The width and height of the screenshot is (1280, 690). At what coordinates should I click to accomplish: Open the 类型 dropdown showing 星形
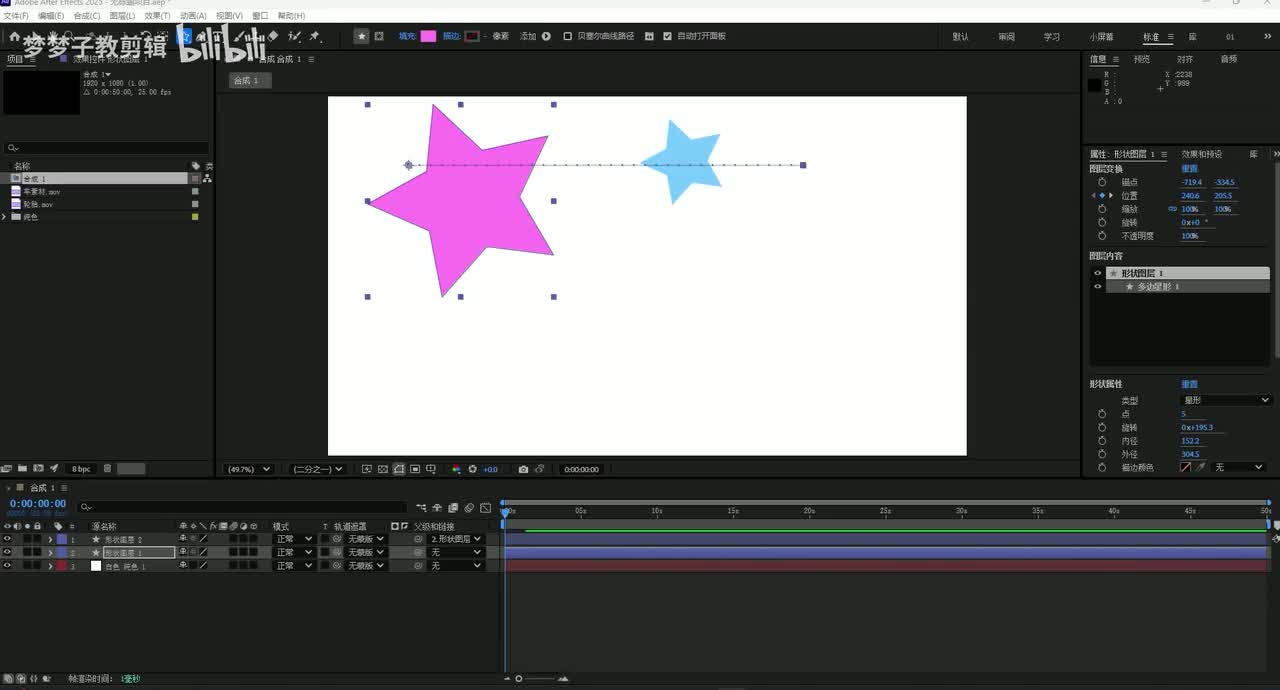(1226, 400)
